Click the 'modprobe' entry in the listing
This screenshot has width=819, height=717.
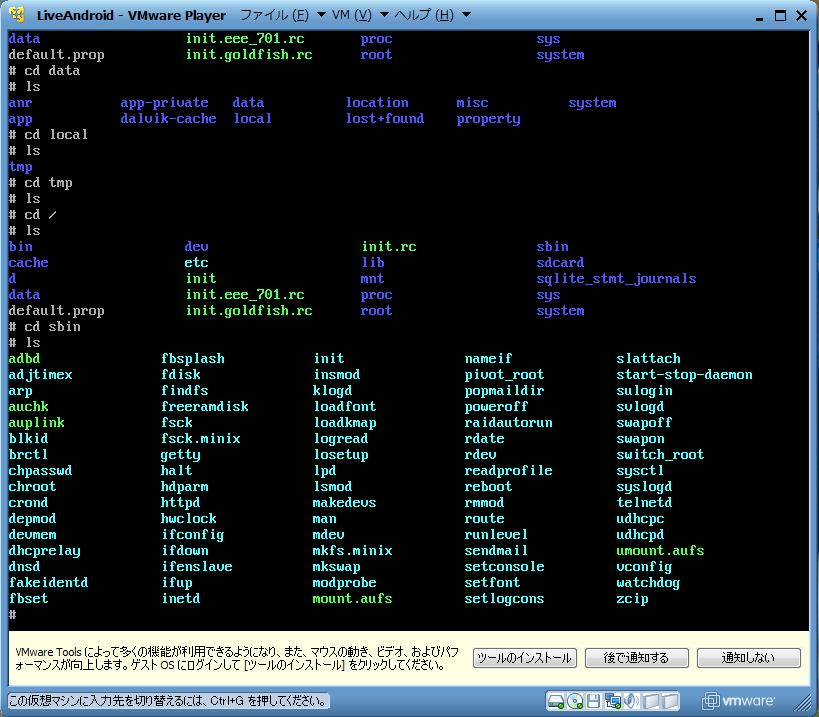click(345, 582)
